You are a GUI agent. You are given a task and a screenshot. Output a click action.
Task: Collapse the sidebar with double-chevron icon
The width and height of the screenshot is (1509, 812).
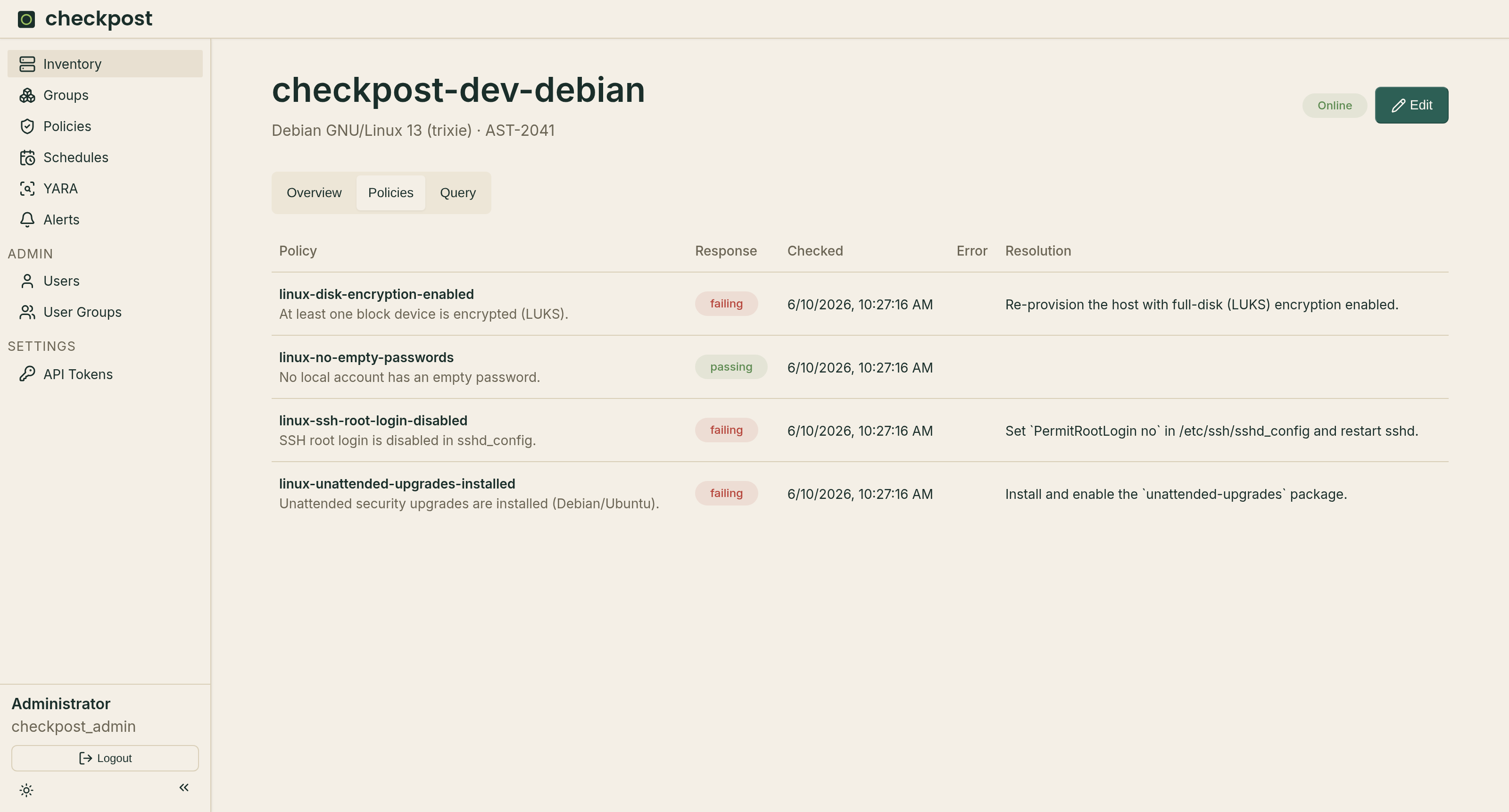tap(184, 787)
